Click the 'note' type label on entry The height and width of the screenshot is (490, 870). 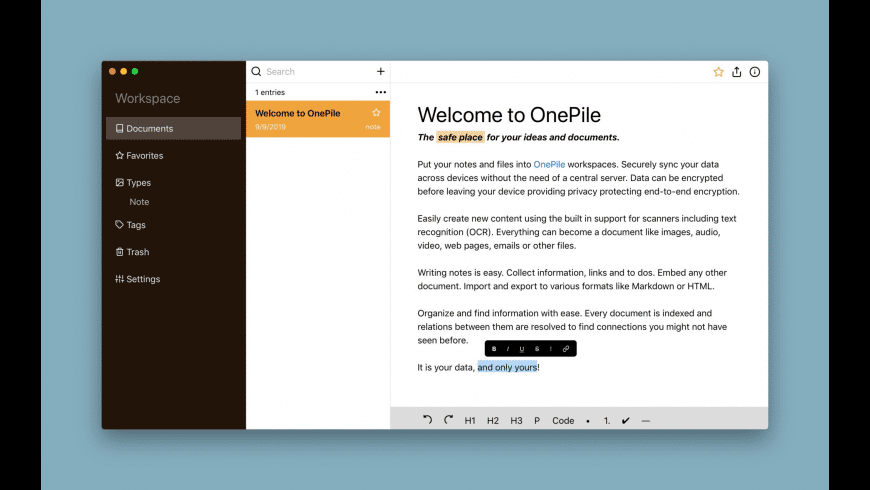click(373, 127)
